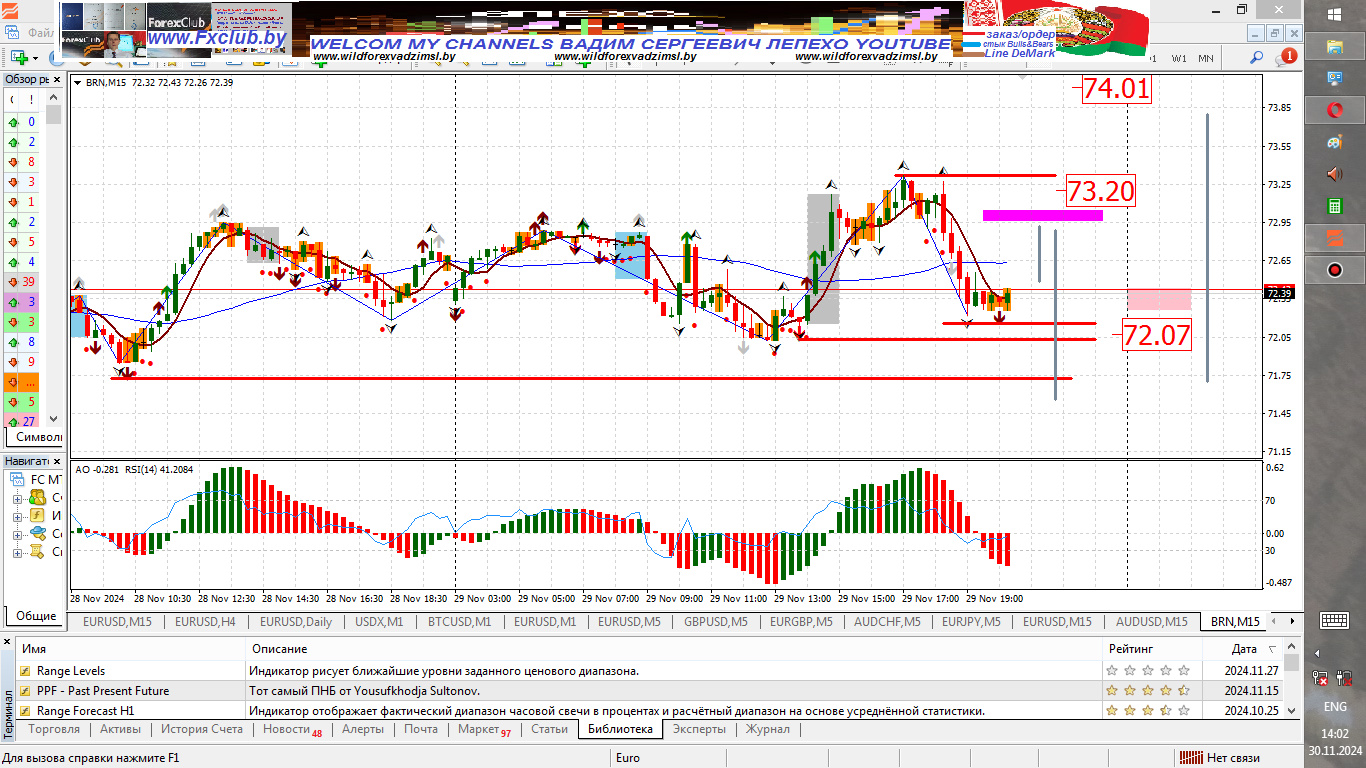This screenshot has height=768, width=1366.
Task: Open the Маркет terminal tab
Action: tap(484, 729)
